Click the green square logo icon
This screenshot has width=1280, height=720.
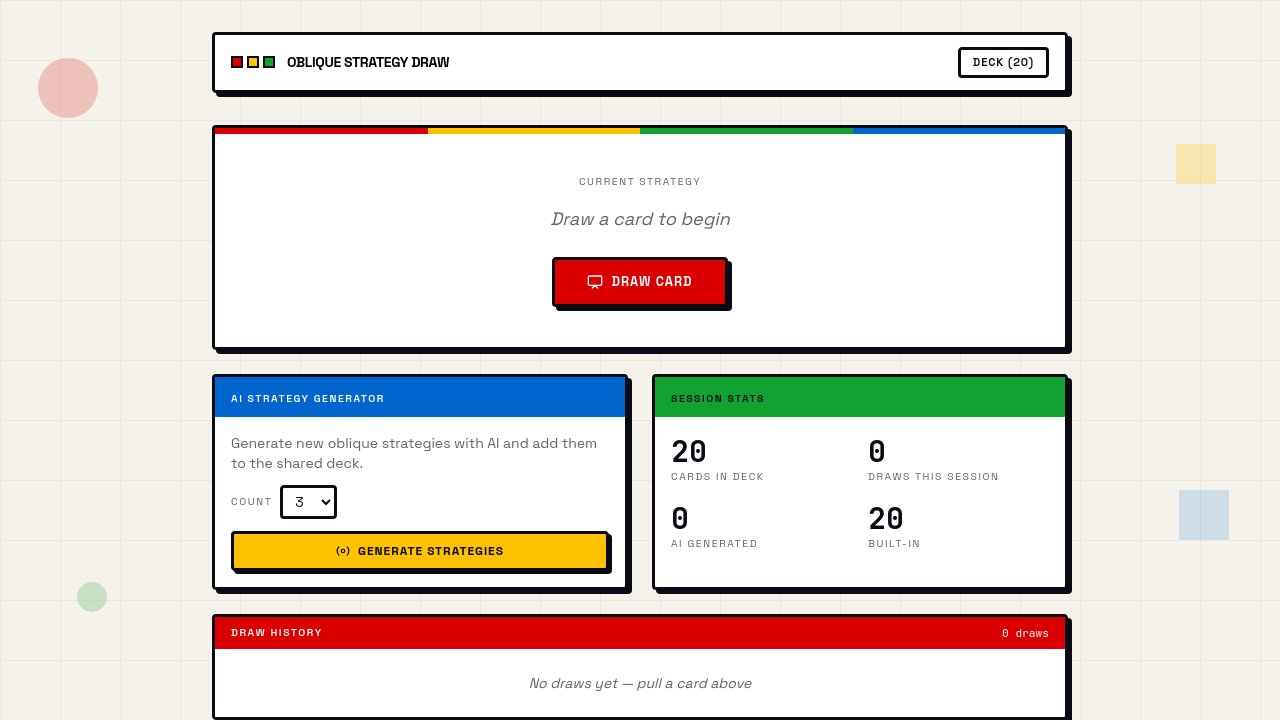coord(269,62)
